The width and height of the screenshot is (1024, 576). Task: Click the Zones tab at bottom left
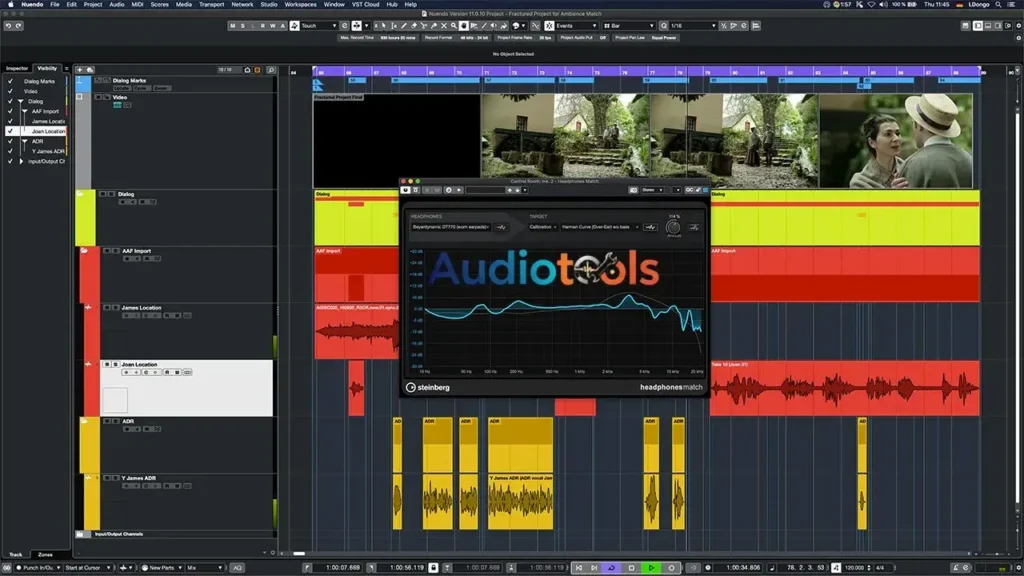point(45,554)
